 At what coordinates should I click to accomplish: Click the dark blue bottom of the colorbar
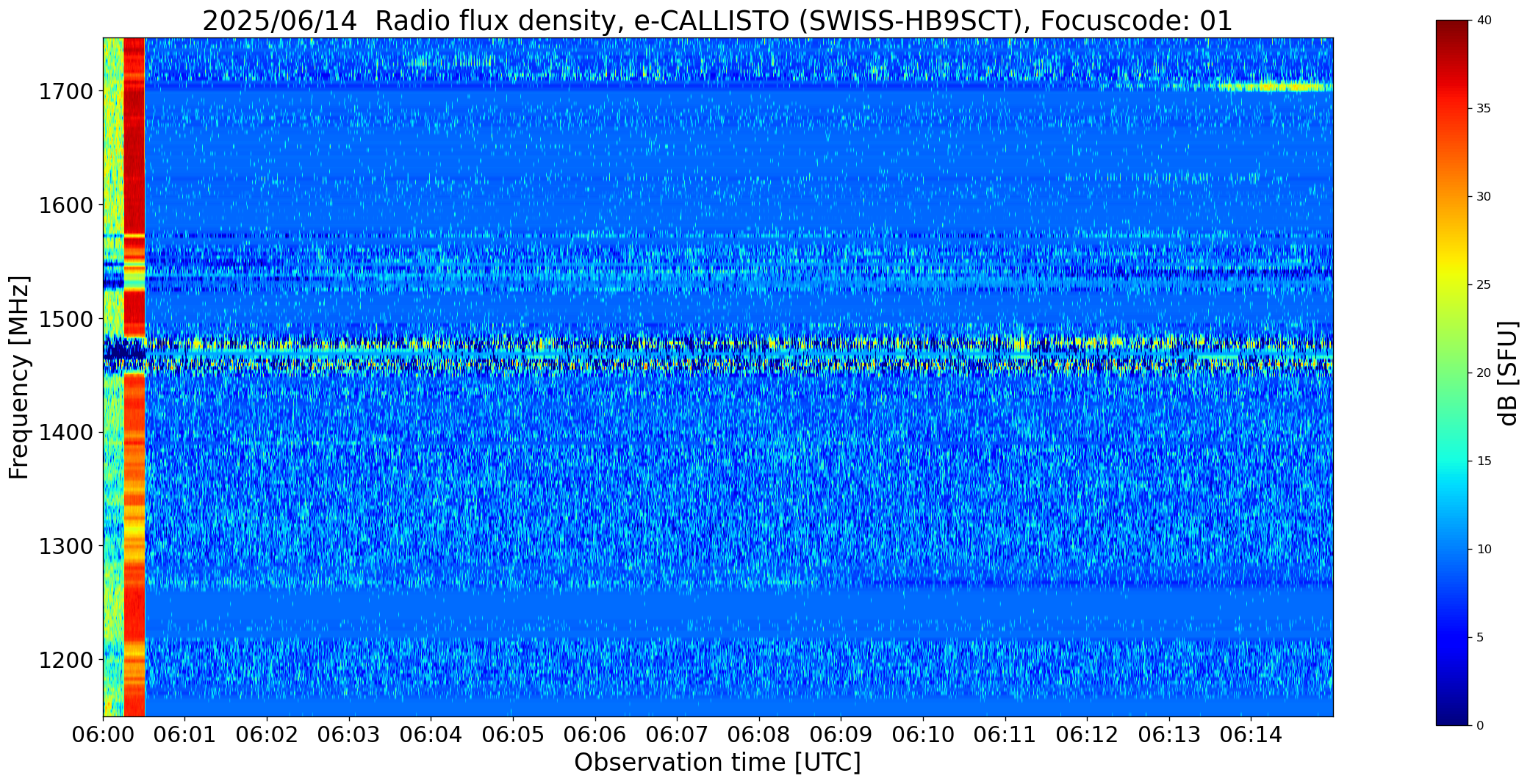1454,713
